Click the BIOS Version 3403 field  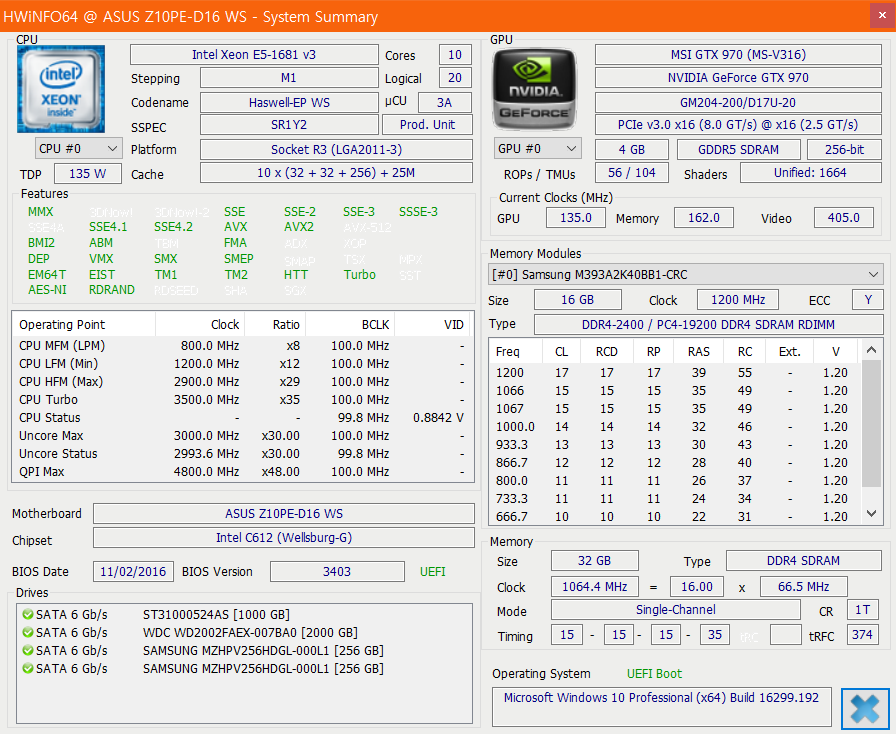pos(337,572)
